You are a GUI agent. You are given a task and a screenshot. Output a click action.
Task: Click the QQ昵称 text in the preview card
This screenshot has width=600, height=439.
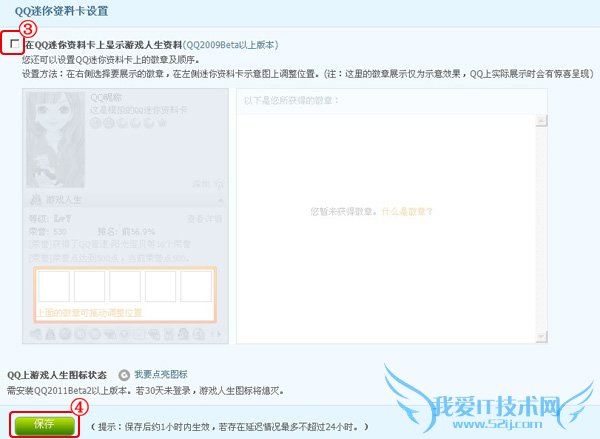pyautogui.click(x=105, y=97)
